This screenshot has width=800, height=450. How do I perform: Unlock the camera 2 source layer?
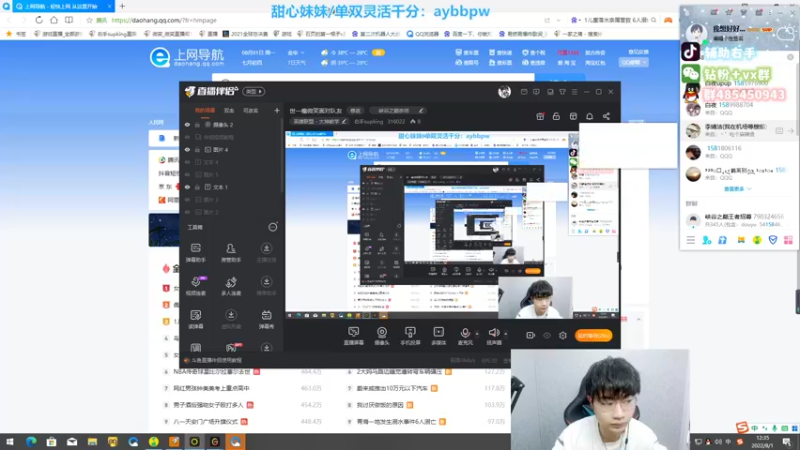[197, 124]
